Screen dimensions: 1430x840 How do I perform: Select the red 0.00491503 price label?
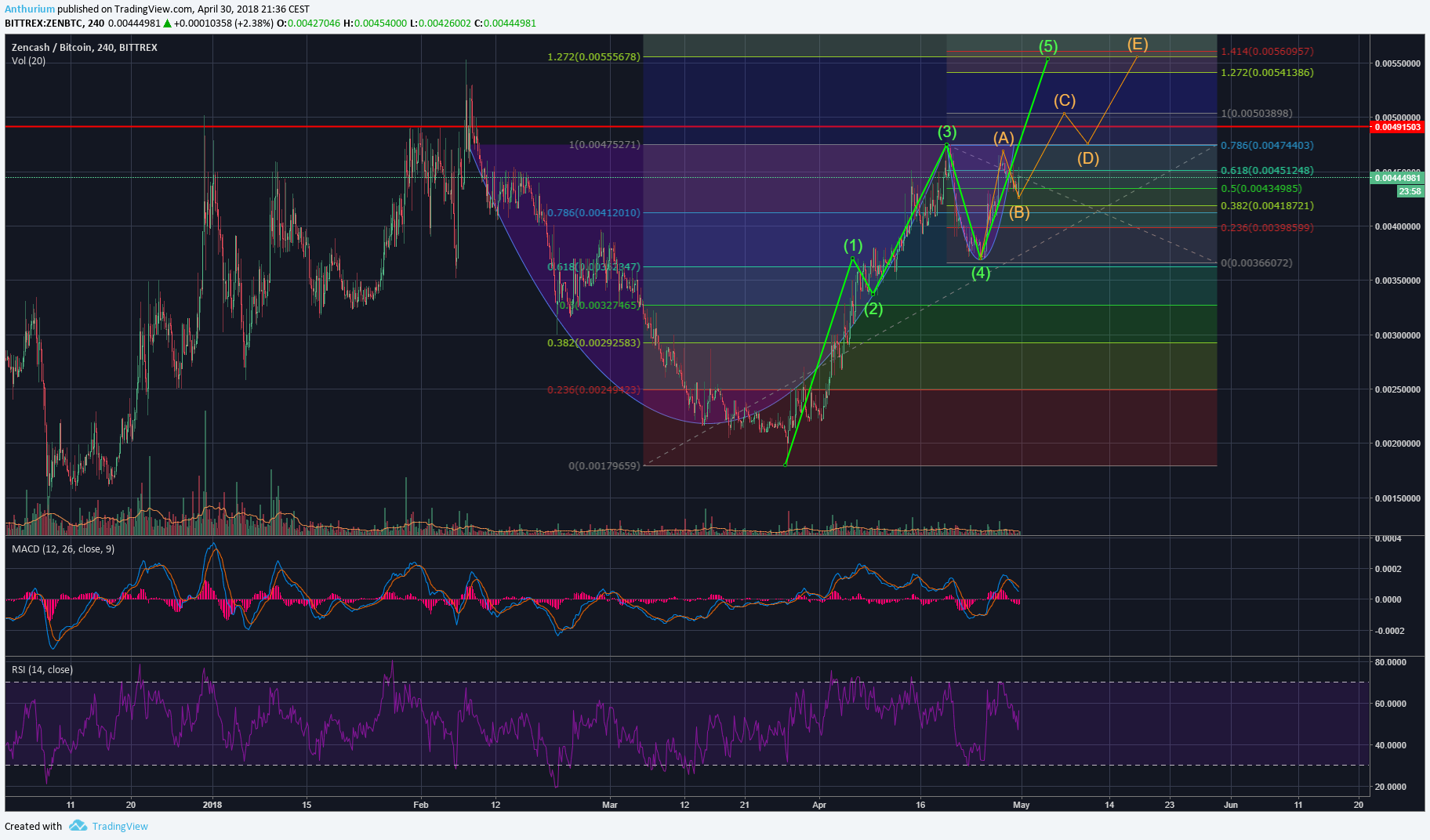1398,127
